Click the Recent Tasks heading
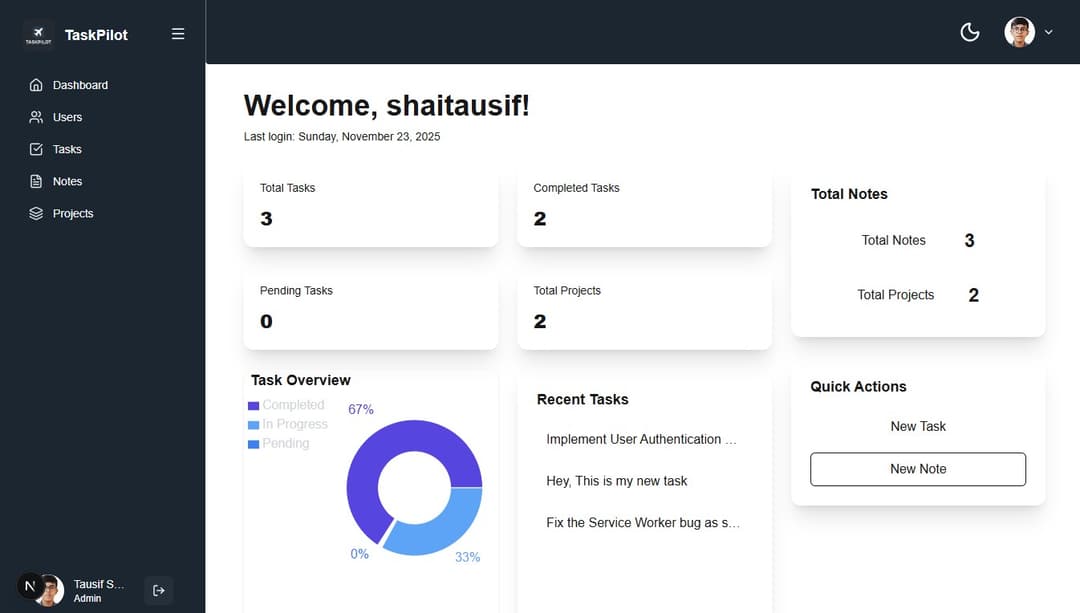Image resolution: width=1080 pixels, height=613 pixels. 583,399
